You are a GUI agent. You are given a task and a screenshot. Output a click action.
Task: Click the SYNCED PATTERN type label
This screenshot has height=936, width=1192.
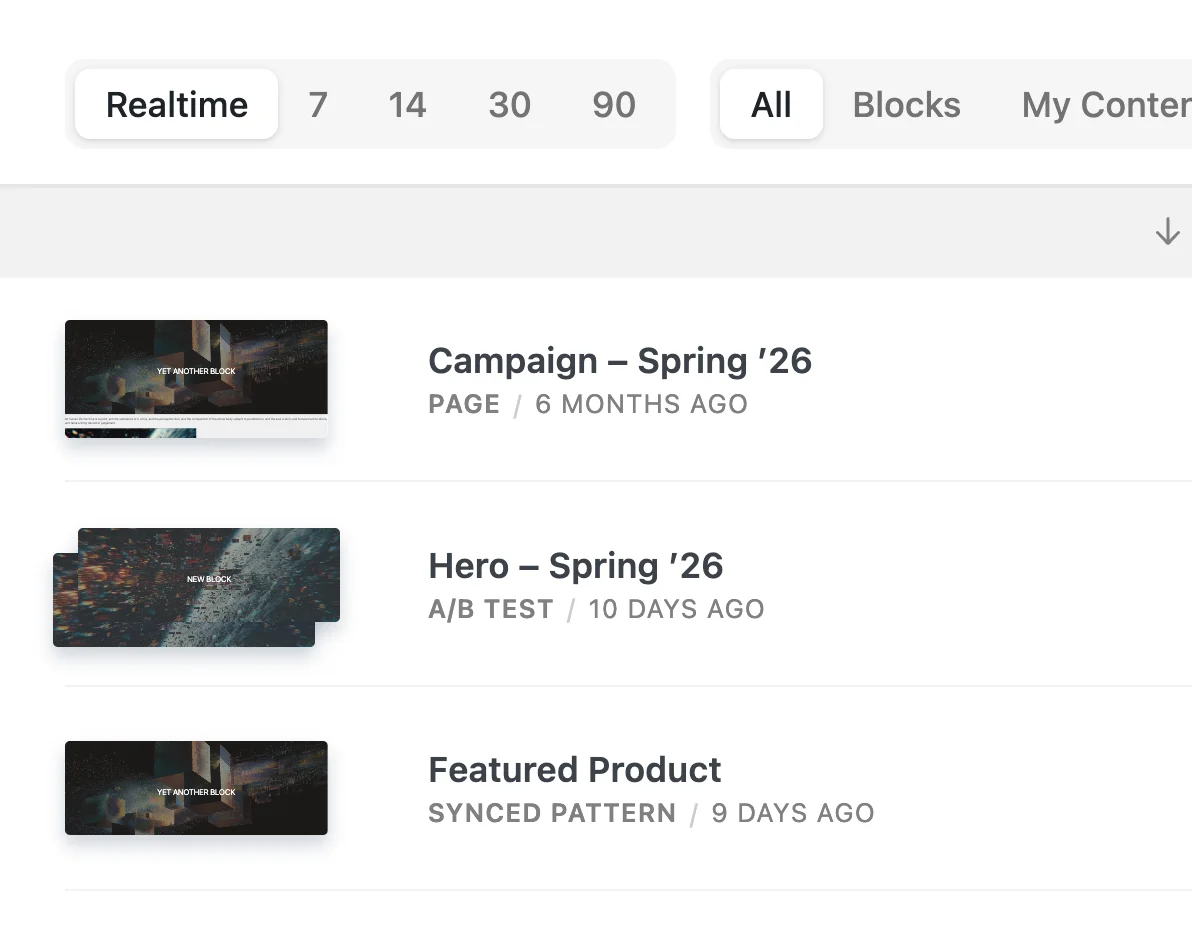552,814
